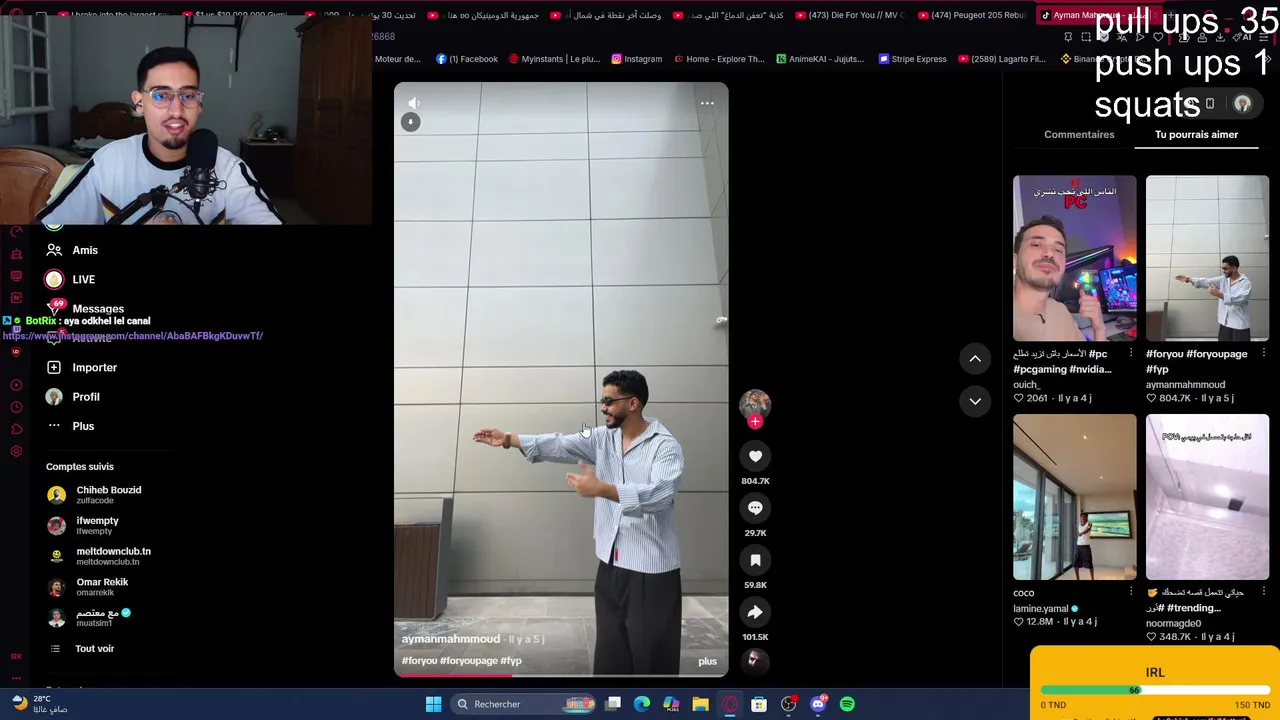The width and height of the screenshot is (1280, 720).
Task: Open the Opera sidebar history clock icon
Action: [x=16, y=407]
